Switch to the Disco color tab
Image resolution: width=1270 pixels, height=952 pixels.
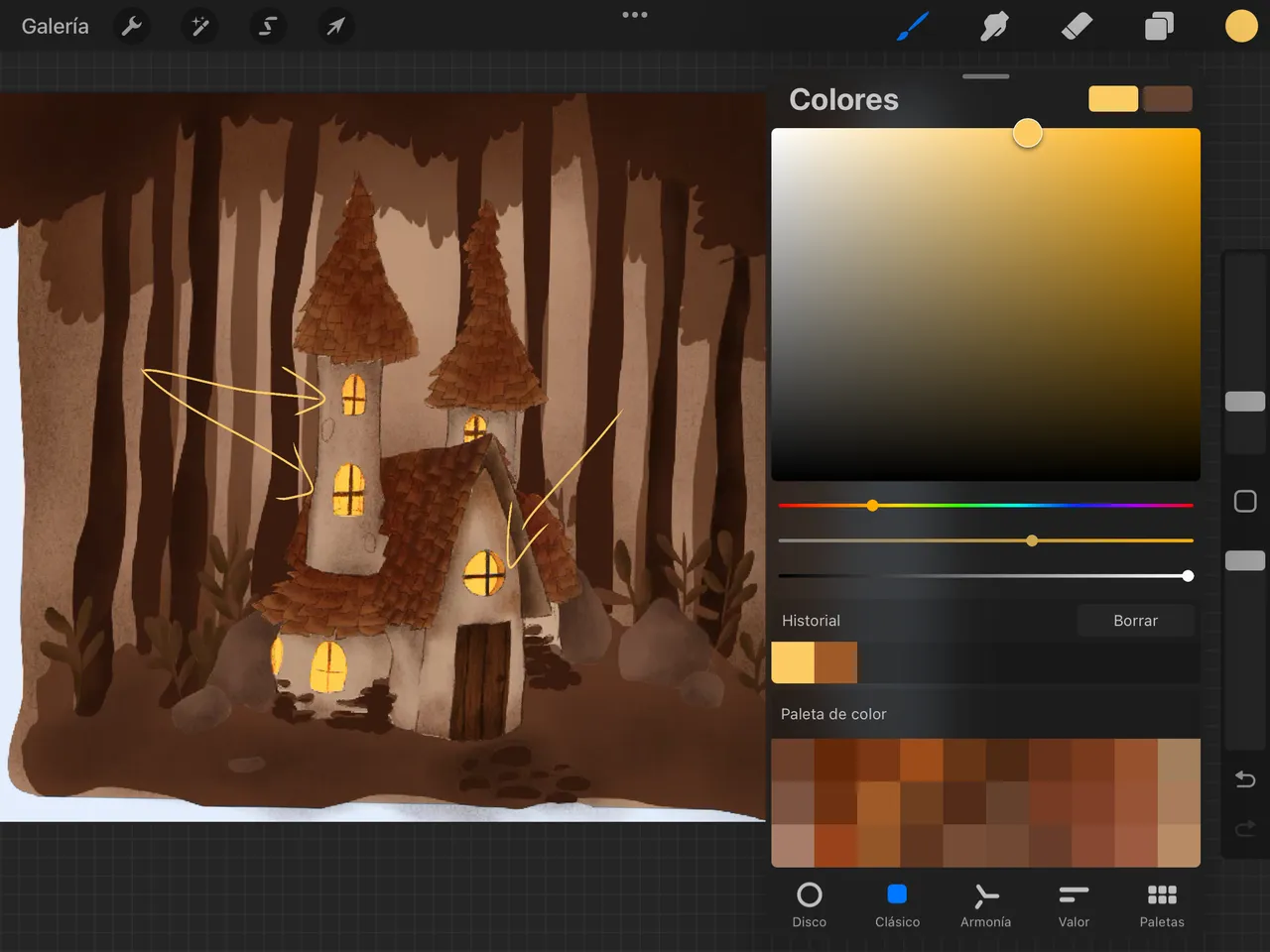810,905
